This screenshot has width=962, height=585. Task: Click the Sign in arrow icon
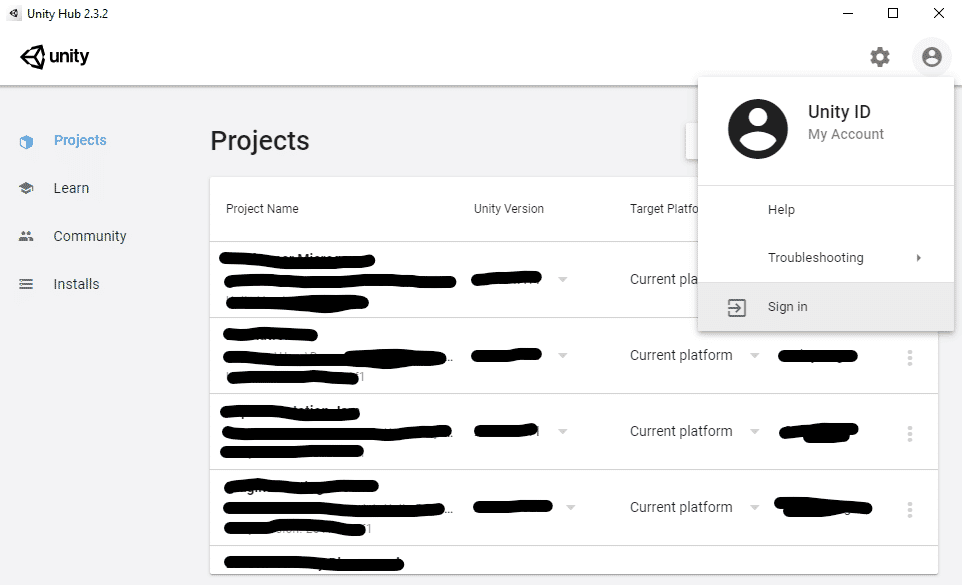(736, 307)
